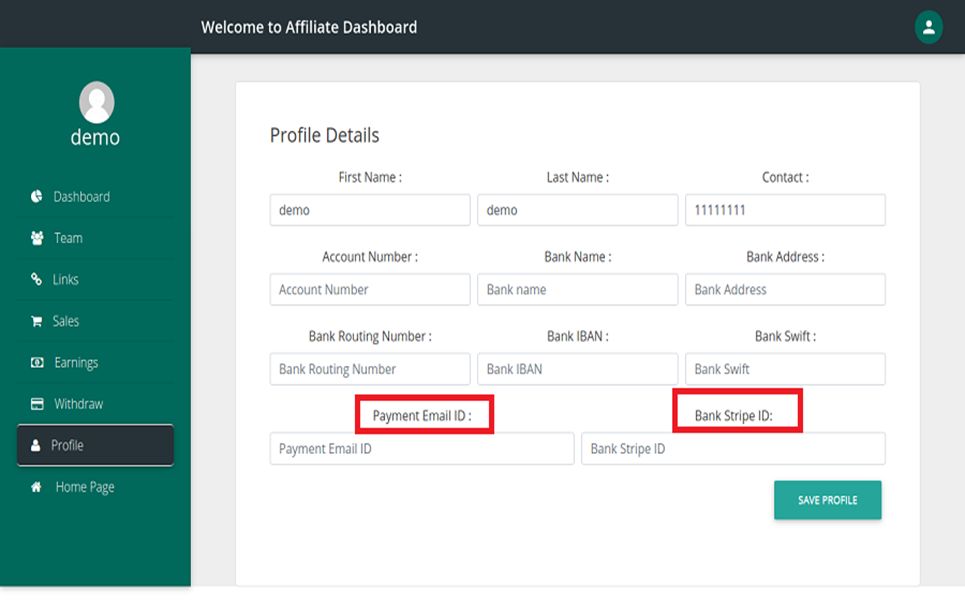965x600 pixels.
Task: Open the Sales section
Action: click(95, 321)
